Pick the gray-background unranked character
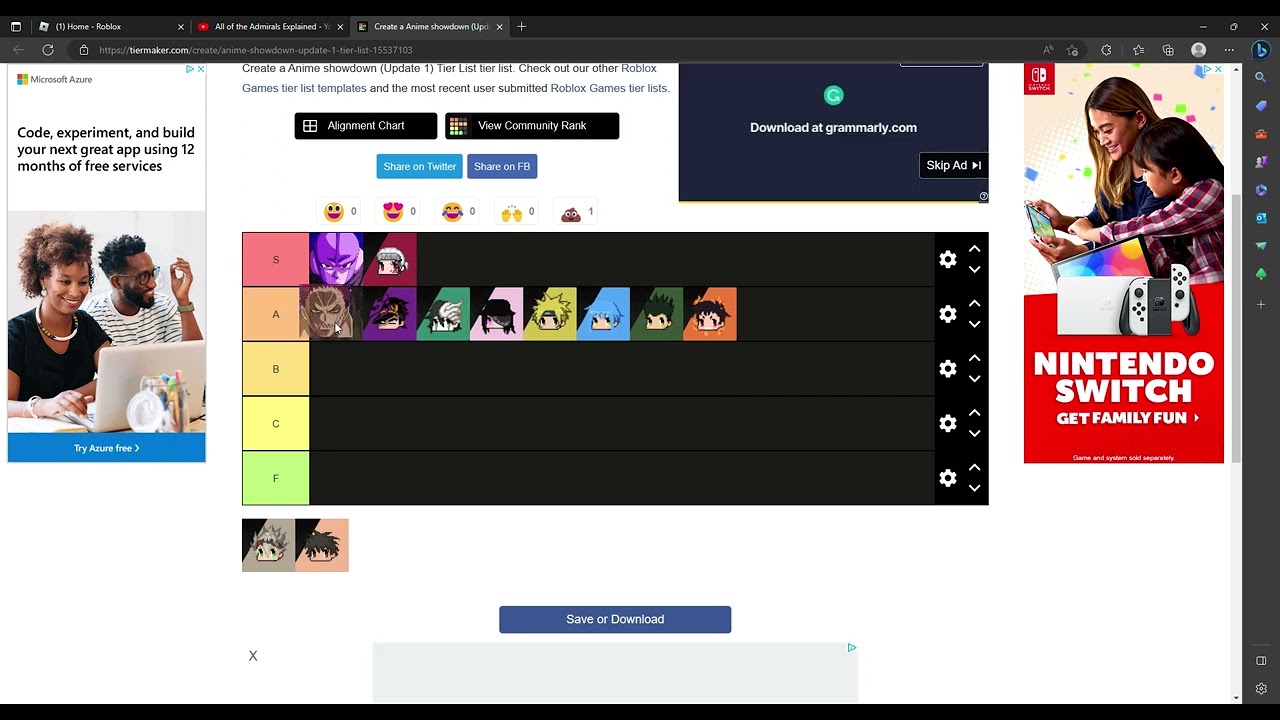The height and width of the screenshot is (720, 1280). coord(268,545)
